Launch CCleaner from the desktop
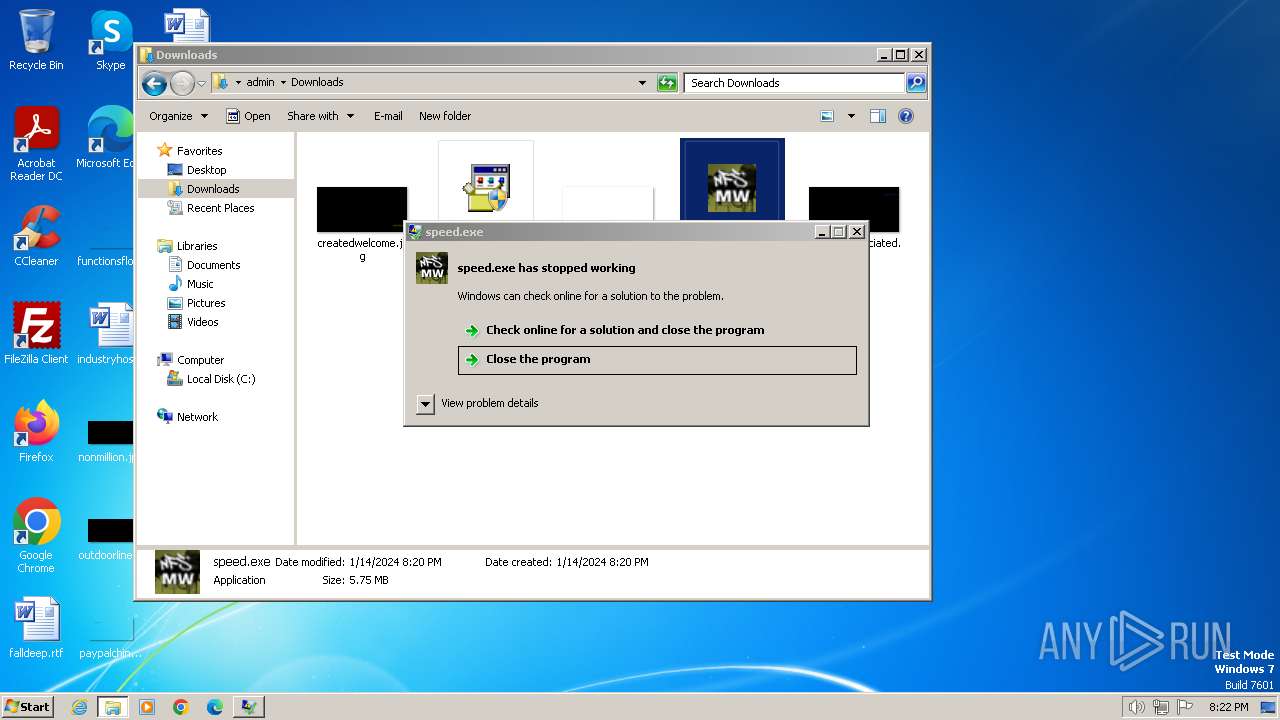 (x=36, y=236)
